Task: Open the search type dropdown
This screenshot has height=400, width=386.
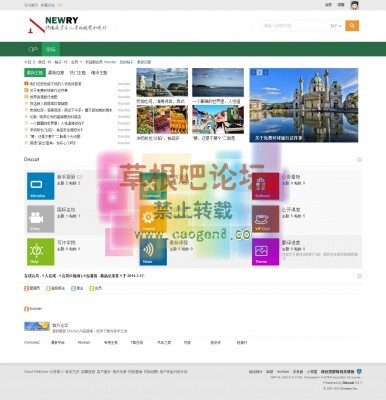Action: click(336, 26)
